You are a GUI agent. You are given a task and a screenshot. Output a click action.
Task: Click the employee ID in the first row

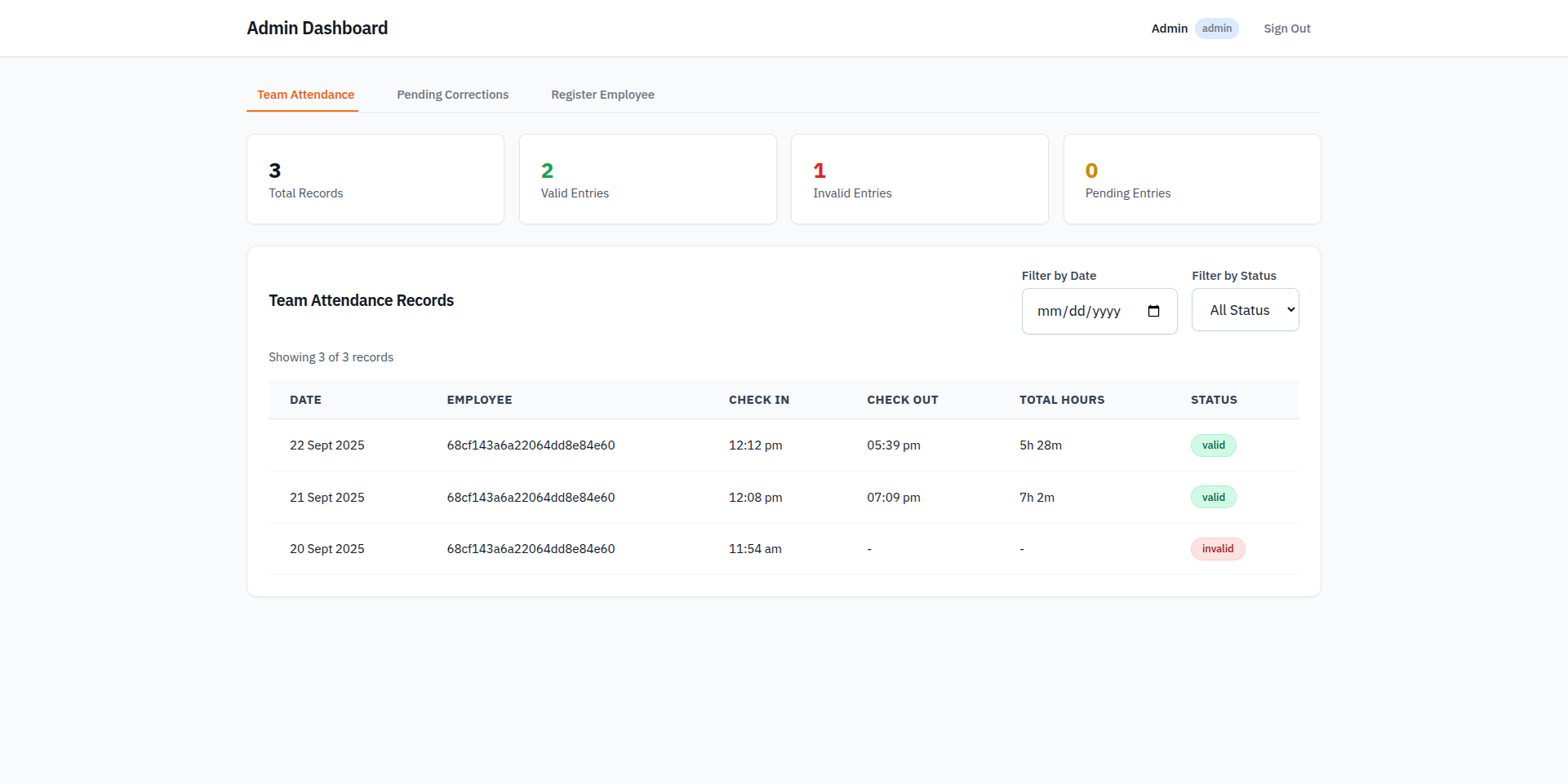[x=531, y=445]
